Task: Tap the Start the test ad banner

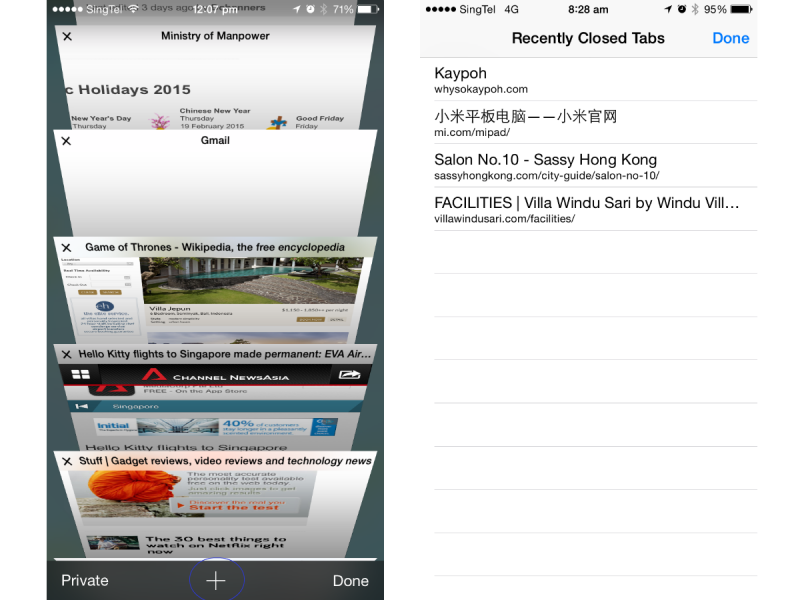Action: [x=235, y=506]
